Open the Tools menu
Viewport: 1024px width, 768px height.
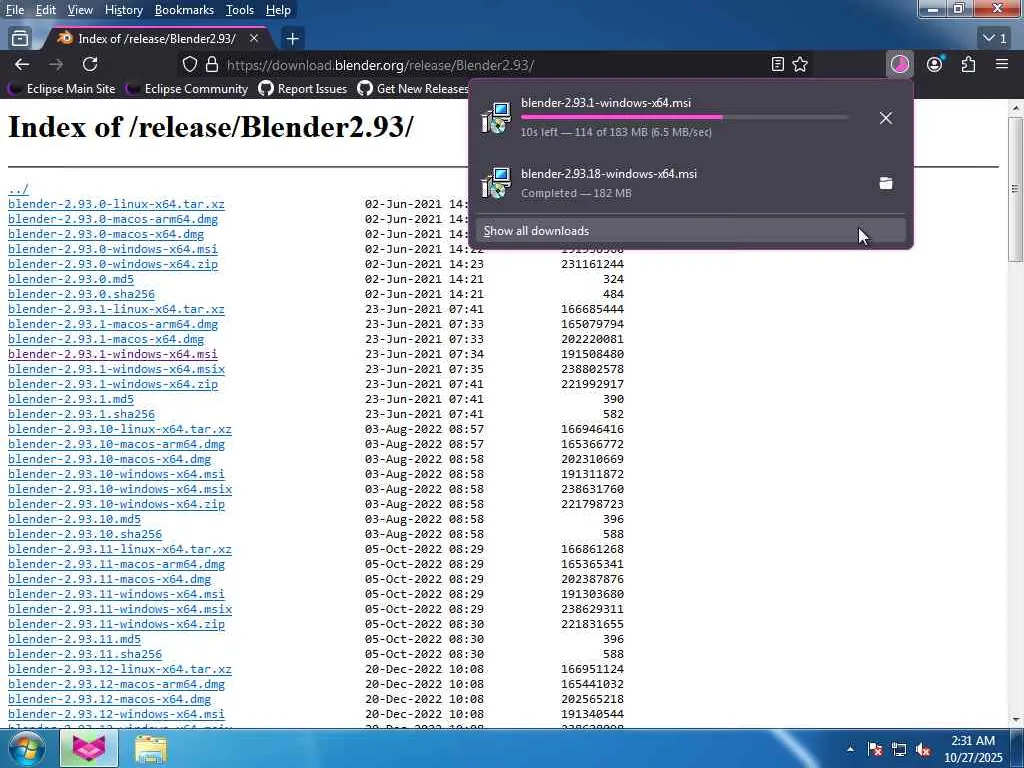(240, 10)
